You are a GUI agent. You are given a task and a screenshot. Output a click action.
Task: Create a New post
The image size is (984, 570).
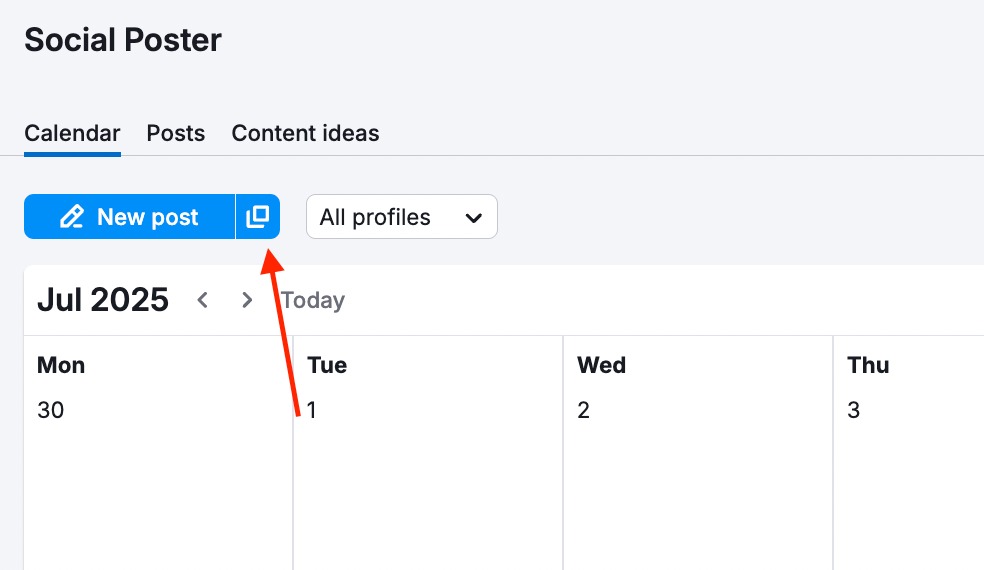pos(130,217)
